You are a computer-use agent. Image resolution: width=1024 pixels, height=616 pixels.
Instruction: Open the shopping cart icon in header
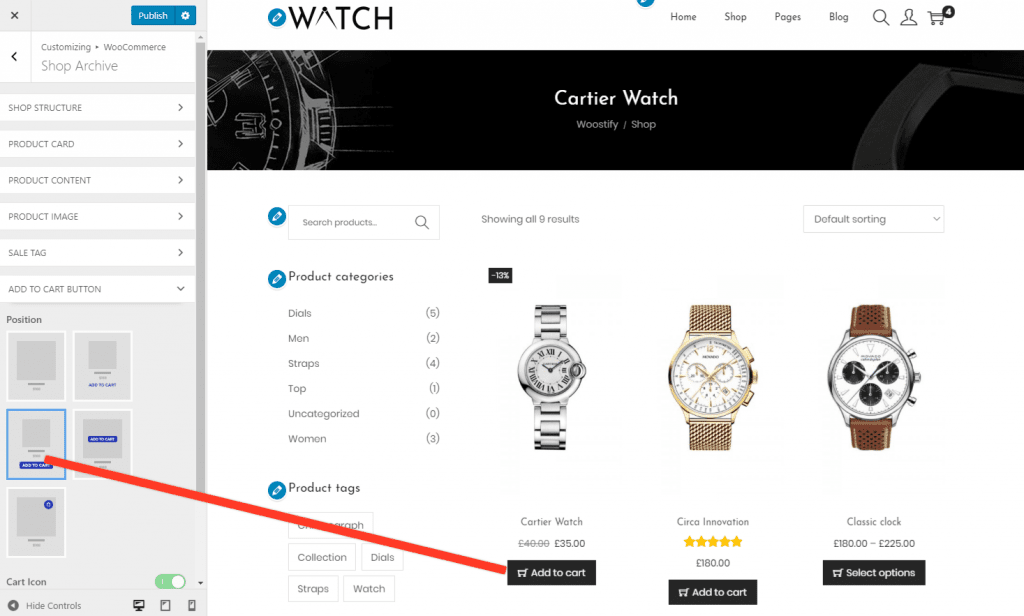click(939, 16)
